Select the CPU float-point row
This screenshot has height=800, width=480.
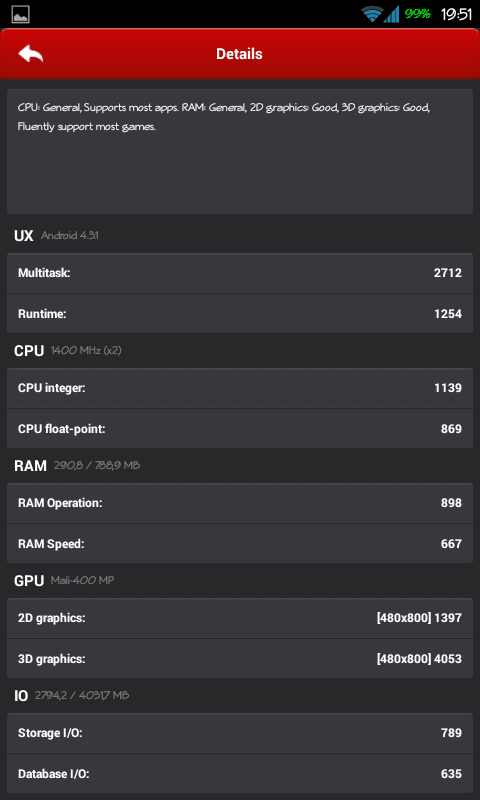(x=240, y=429)
